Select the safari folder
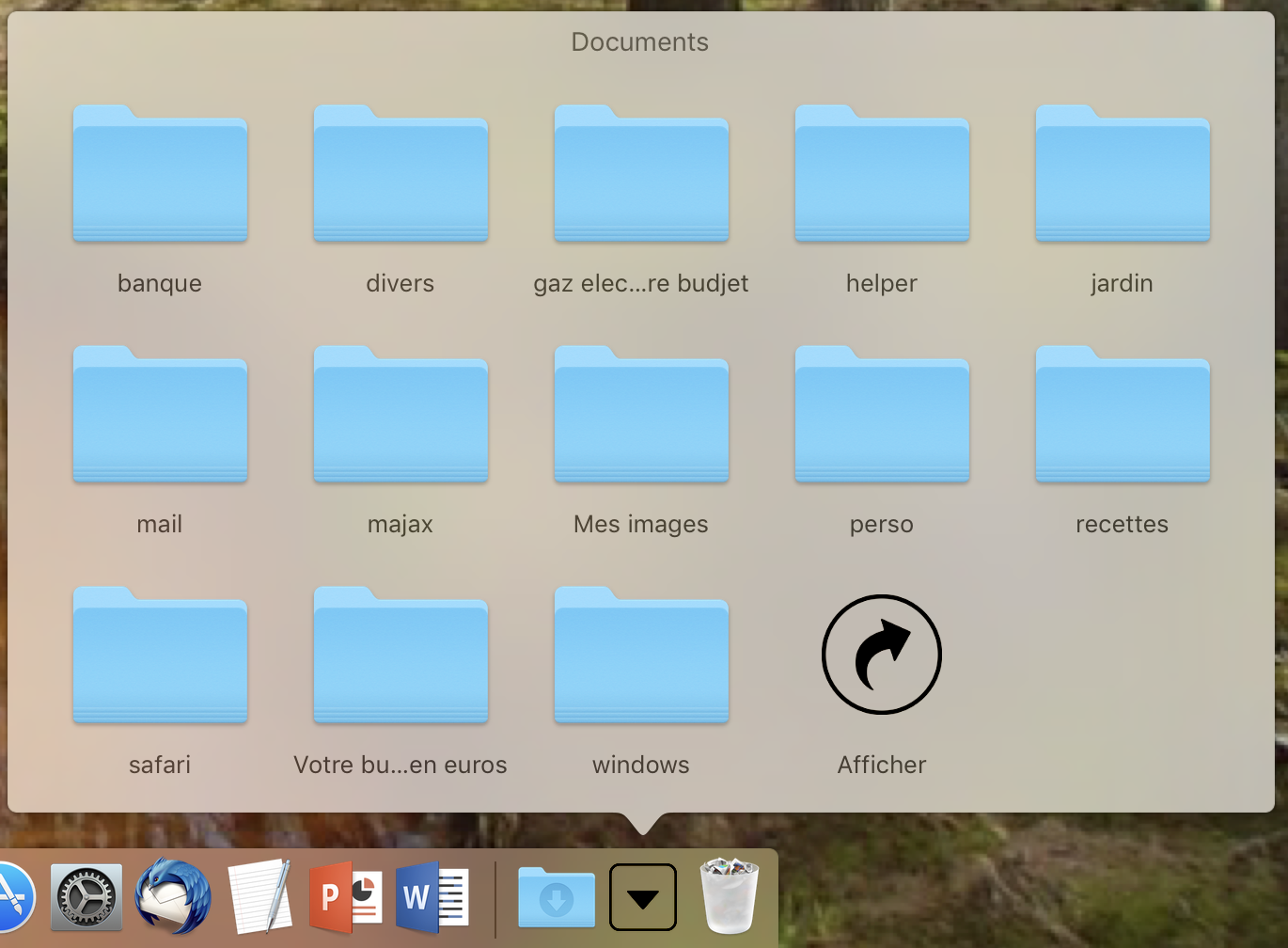This screenshot has width=1288, height=948. pyautogui.click(x=160, y=656)
